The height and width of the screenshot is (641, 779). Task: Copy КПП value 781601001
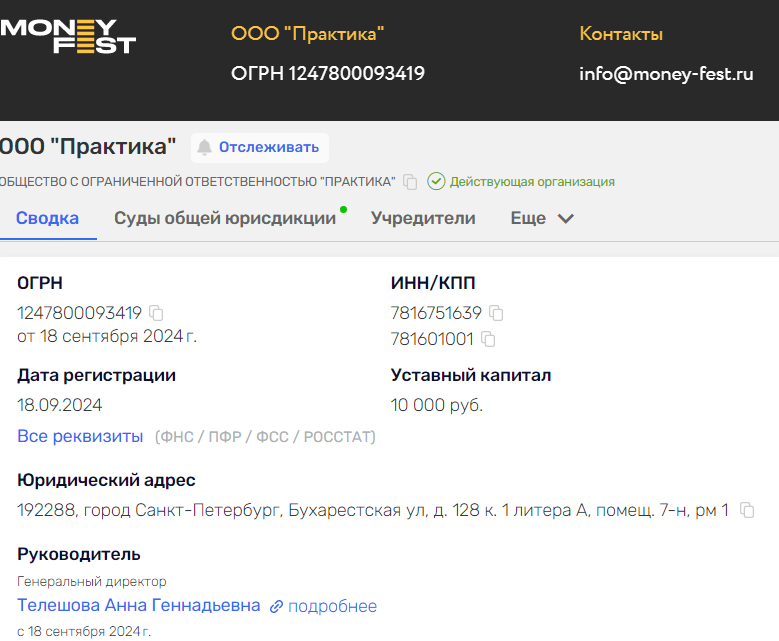pyautogui.click(x=488, y=339)
